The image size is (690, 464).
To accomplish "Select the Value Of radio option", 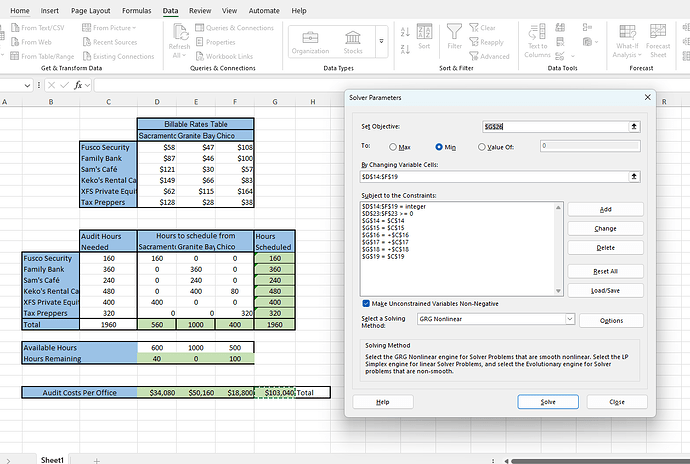I will click(483, 146).
